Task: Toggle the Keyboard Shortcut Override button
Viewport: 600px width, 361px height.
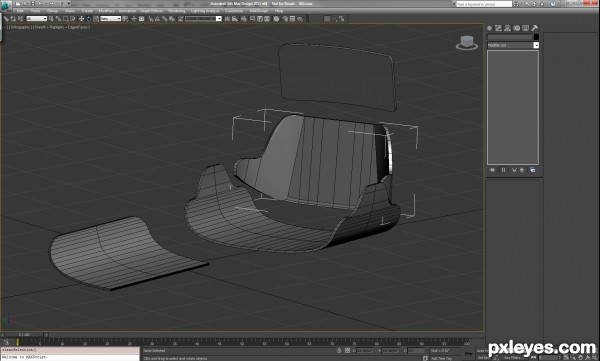Action: coord(142,18)
